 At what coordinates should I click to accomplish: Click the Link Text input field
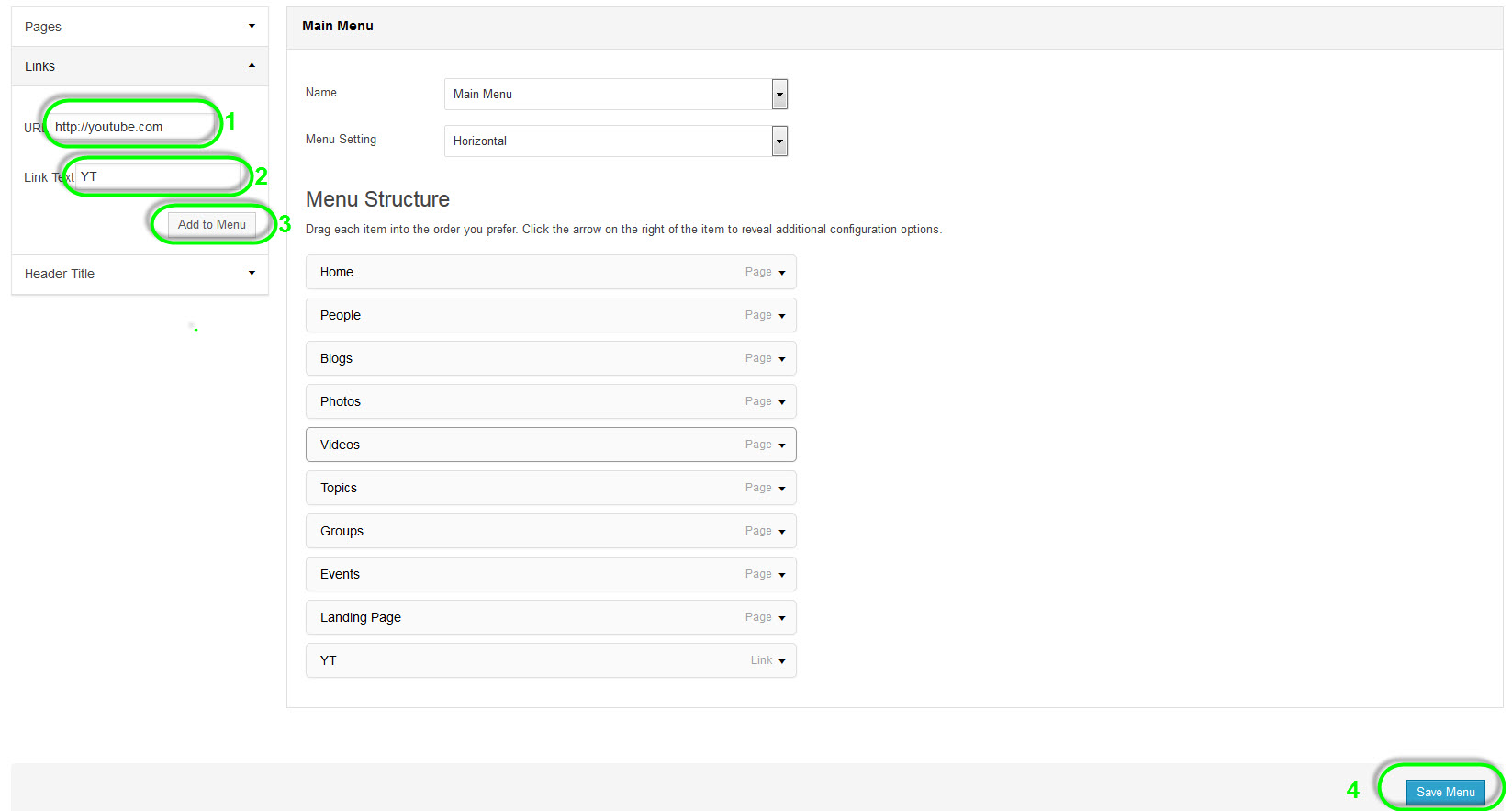157,176
